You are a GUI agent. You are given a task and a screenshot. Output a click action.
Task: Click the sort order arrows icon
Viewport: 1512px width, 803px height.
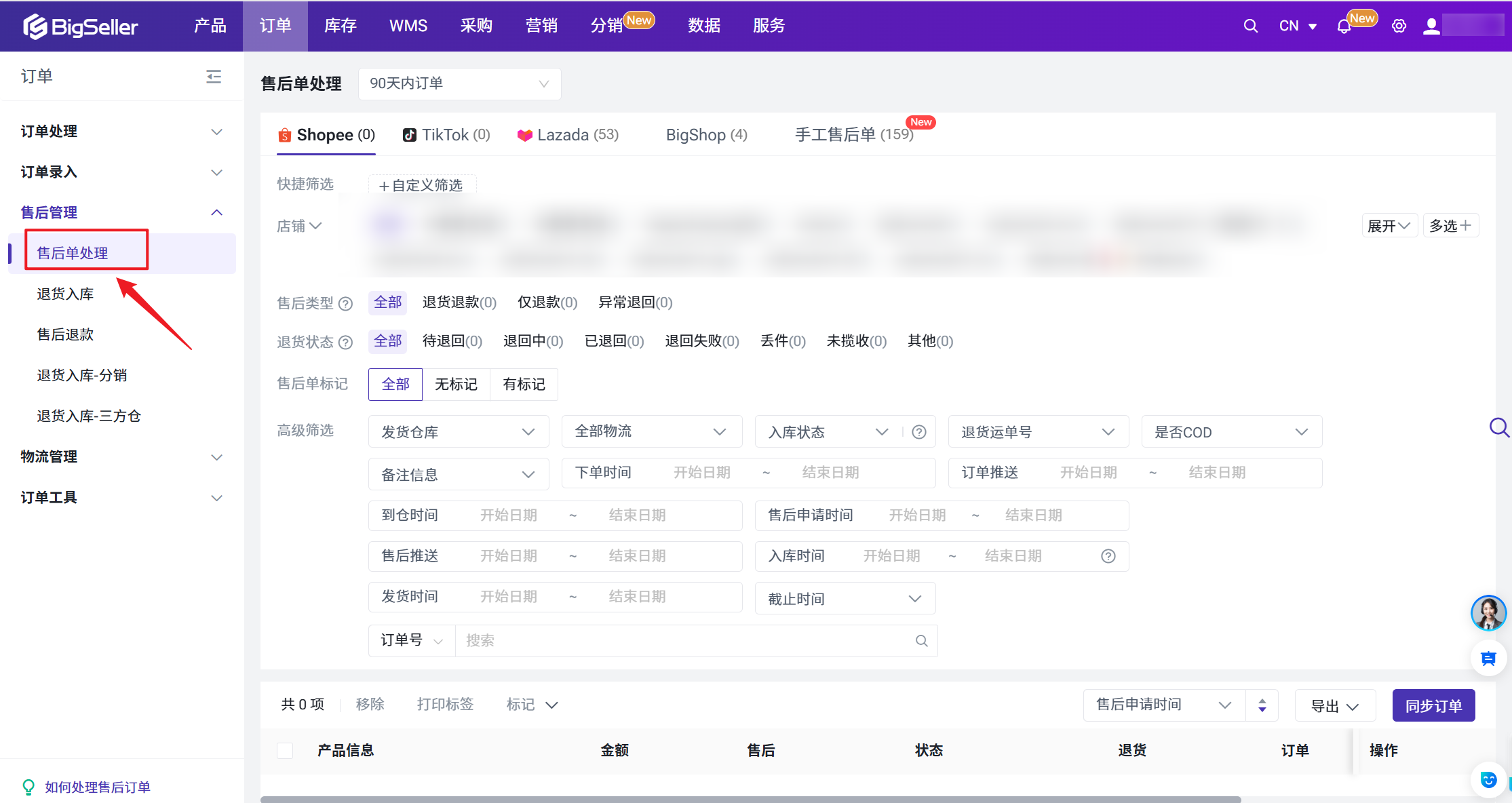[x=1262, y=705]
